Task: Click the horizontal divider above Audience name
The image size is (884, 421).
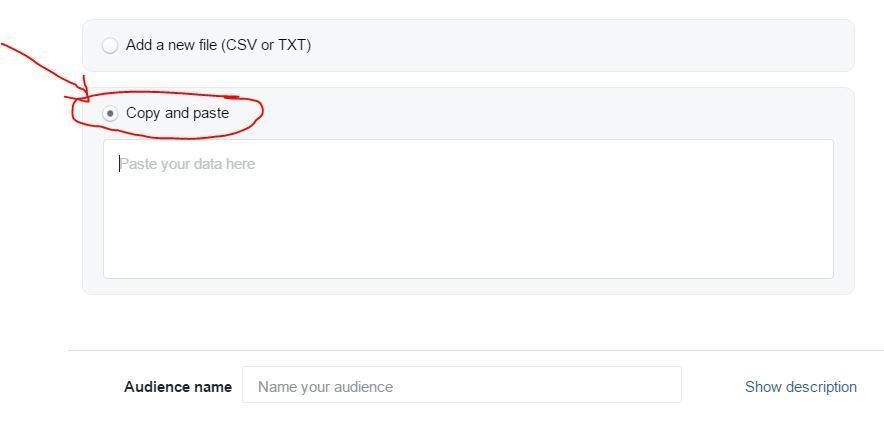Action: click(476, 350)
